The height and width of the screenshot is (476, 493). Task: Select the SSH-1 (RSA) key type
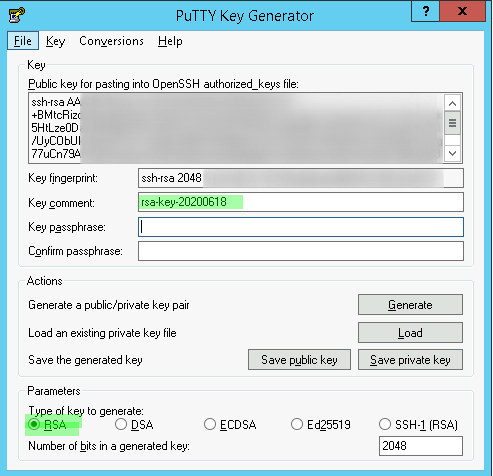pos(418,425)
